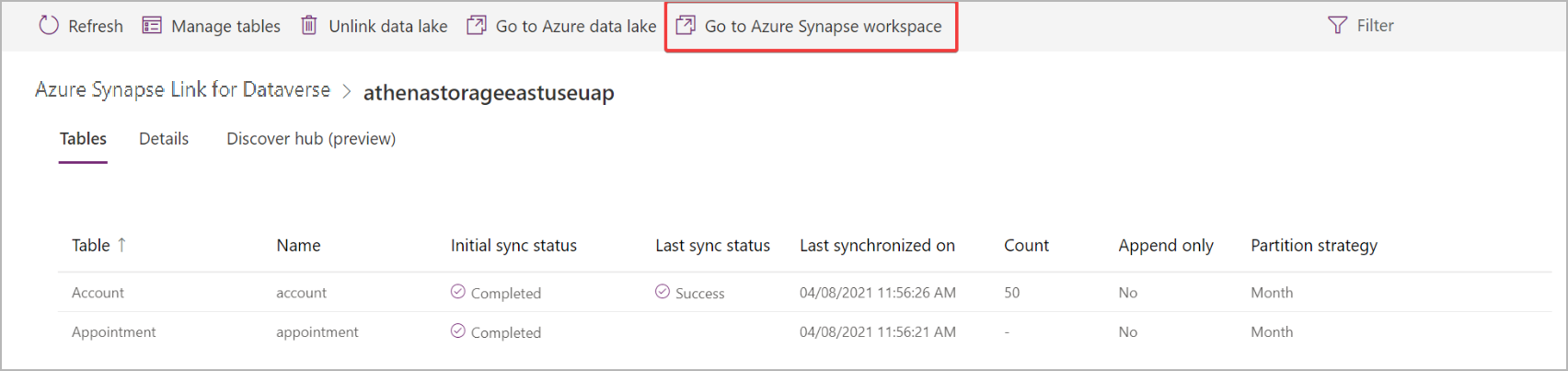Click the Last synchronized on column header
The height and width of the screenshot is (371, 1568).
(877, 246)
